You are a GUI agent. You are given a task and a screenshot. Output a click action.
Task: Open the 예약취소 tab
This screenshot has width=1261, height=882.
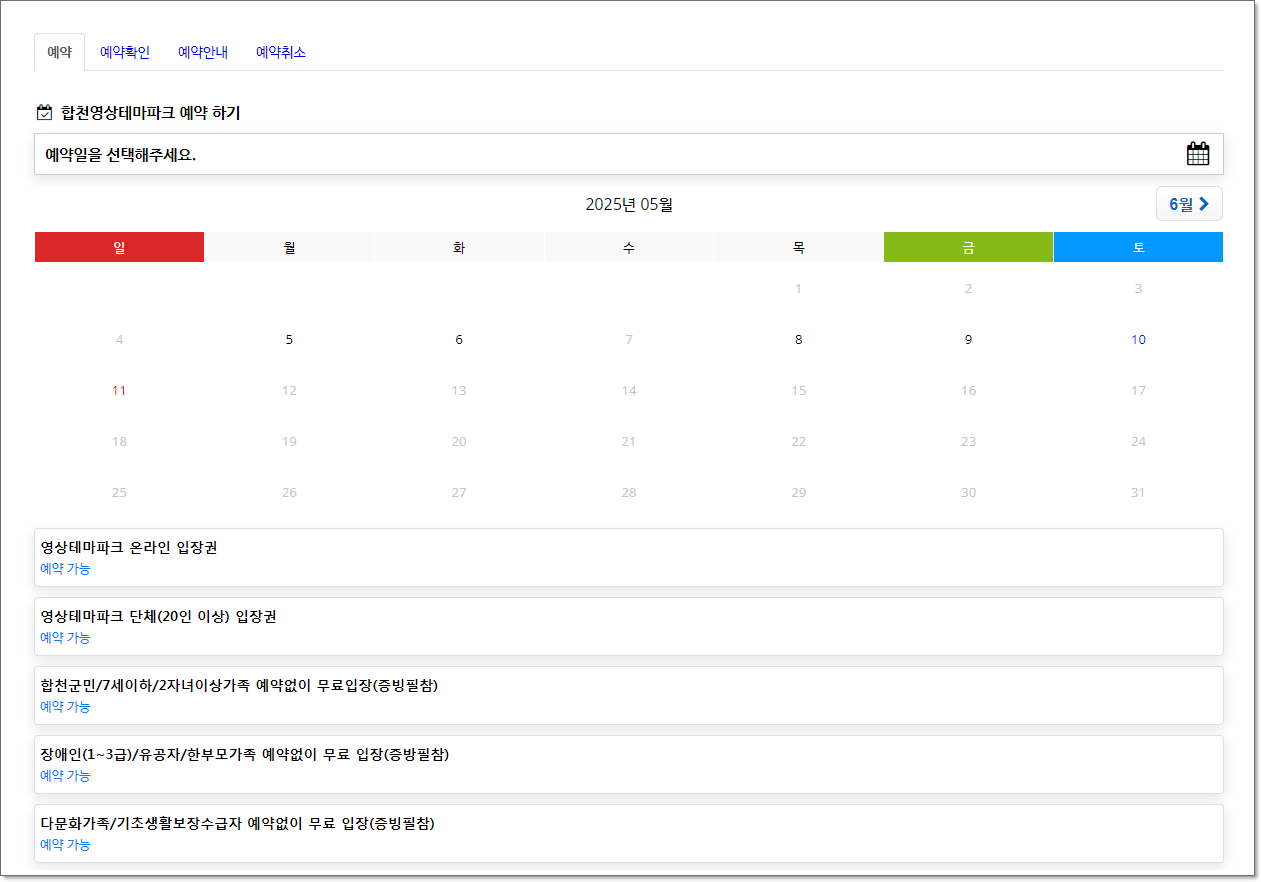[281, 52]
